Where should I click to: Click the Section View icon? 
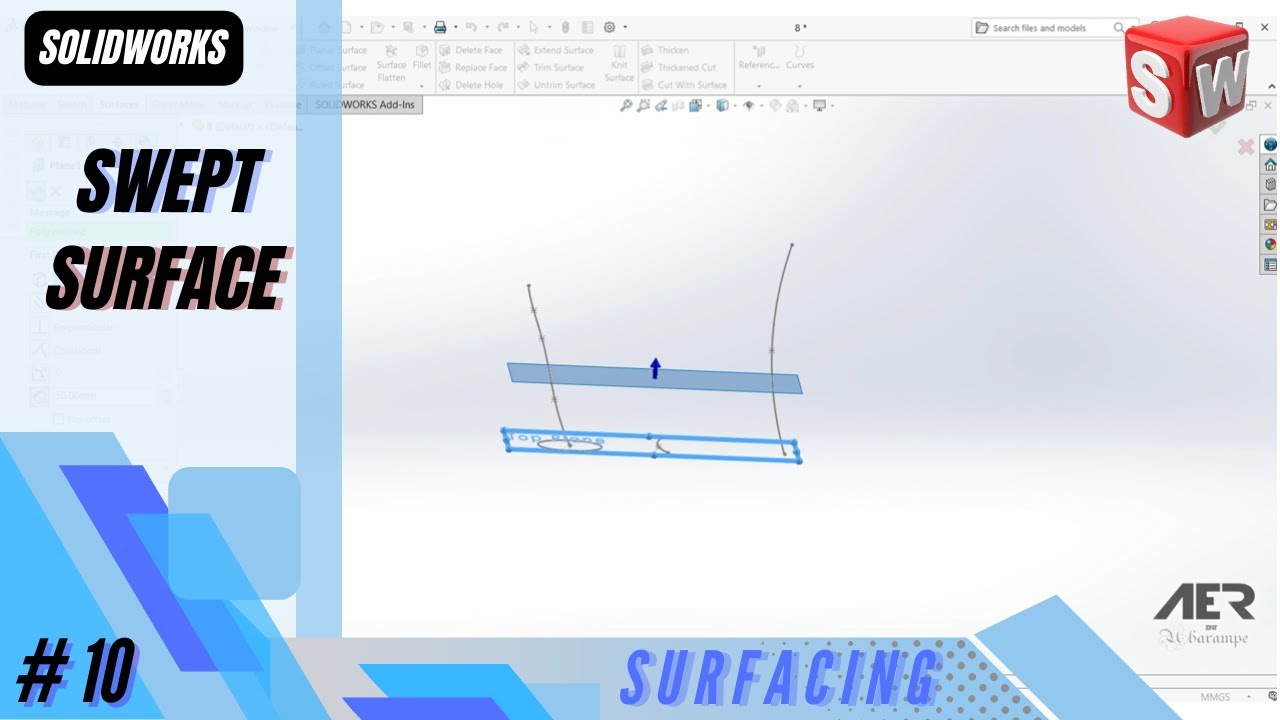click(677, 105)
